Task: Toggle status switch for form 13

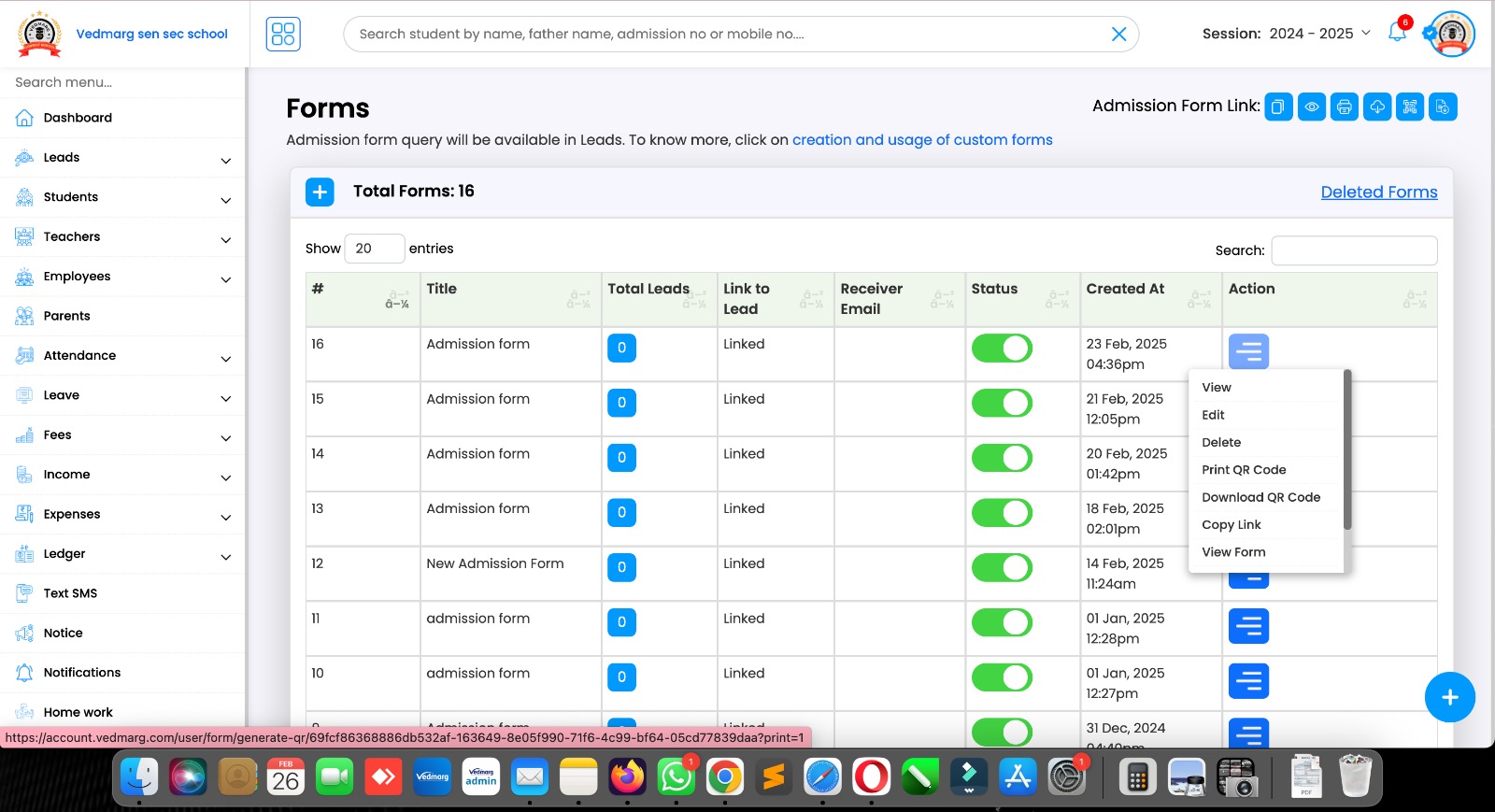Action: (x=1002, y=513)
